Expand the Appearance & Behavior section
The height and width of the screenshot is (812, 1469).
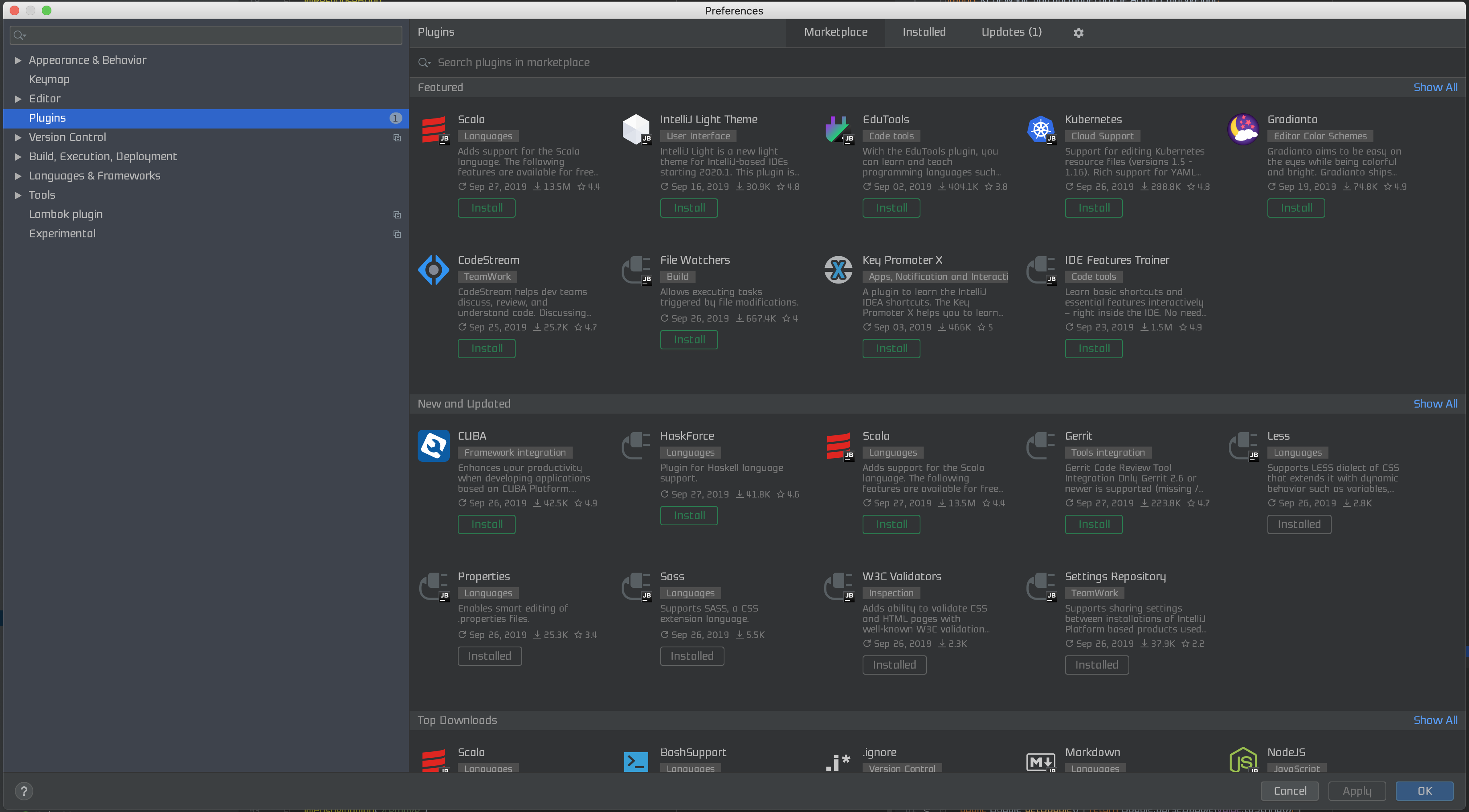click(x=18, y=61)
